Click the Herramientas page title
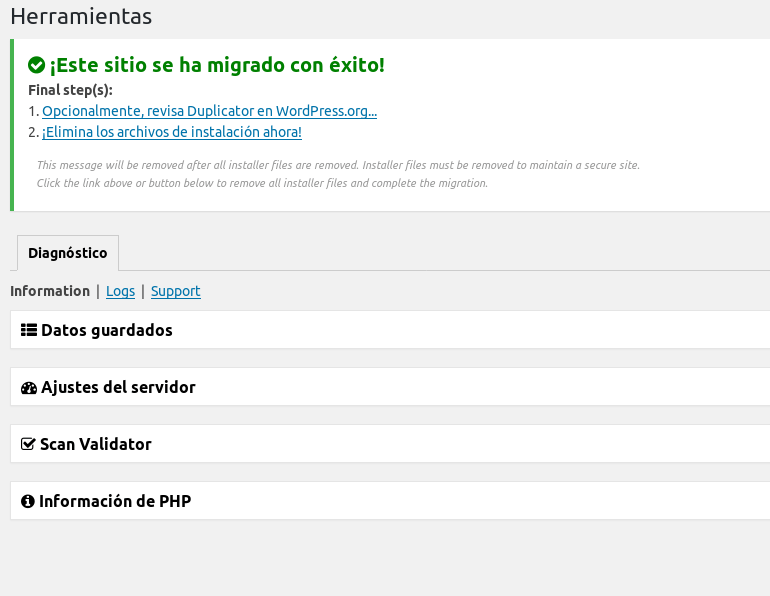770x596 pixels. [x=81, y=16]
